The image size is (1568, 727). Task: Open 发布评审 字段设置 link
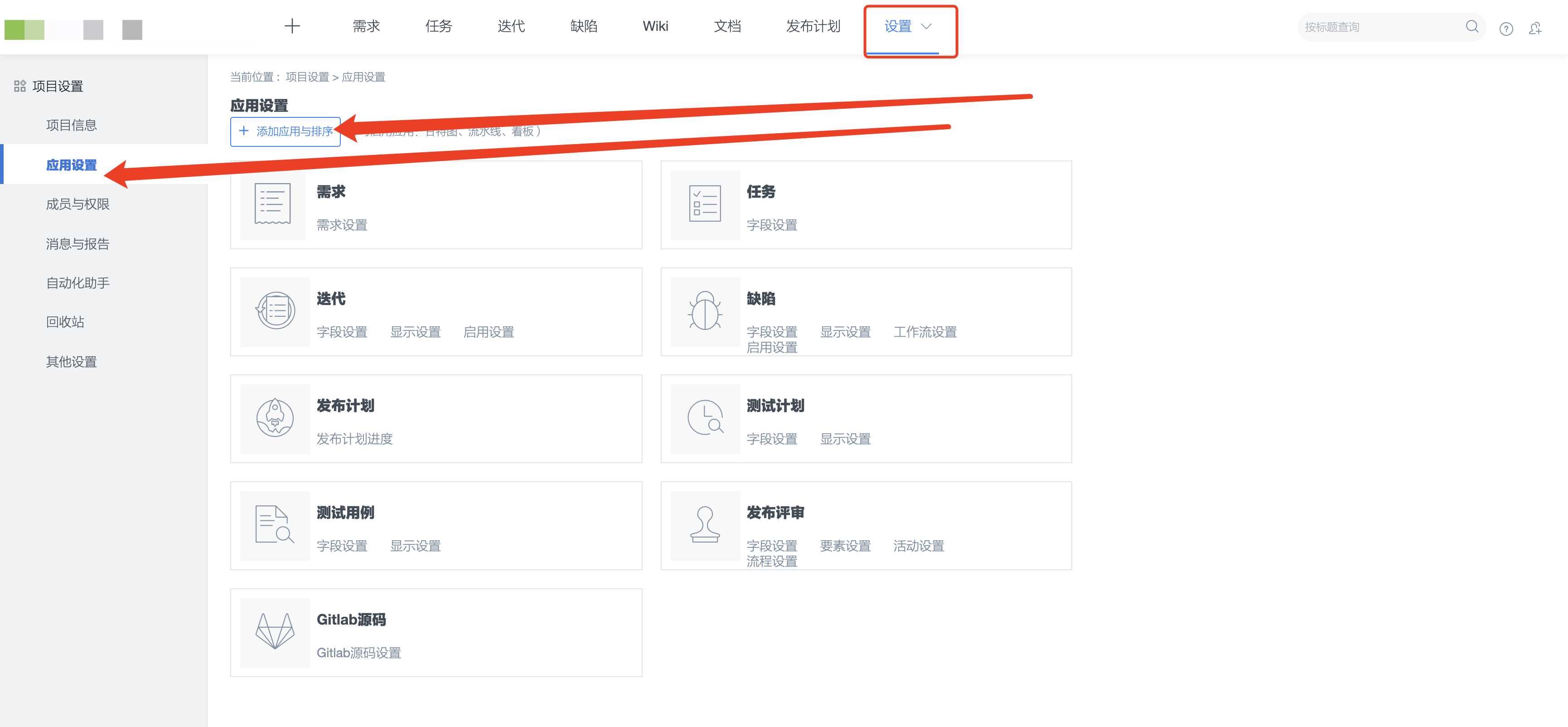772,546
